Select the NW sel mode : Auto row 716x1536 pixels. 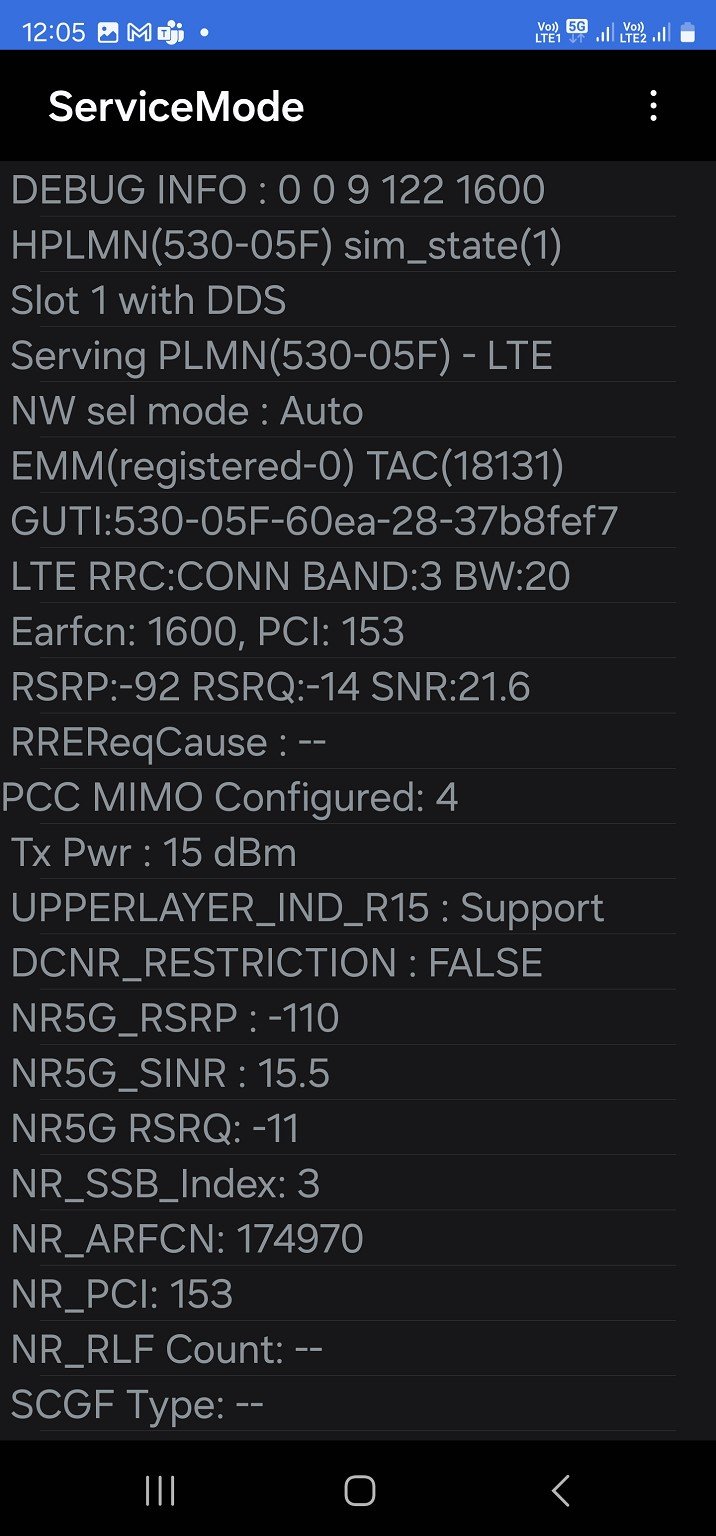(340, 411)
